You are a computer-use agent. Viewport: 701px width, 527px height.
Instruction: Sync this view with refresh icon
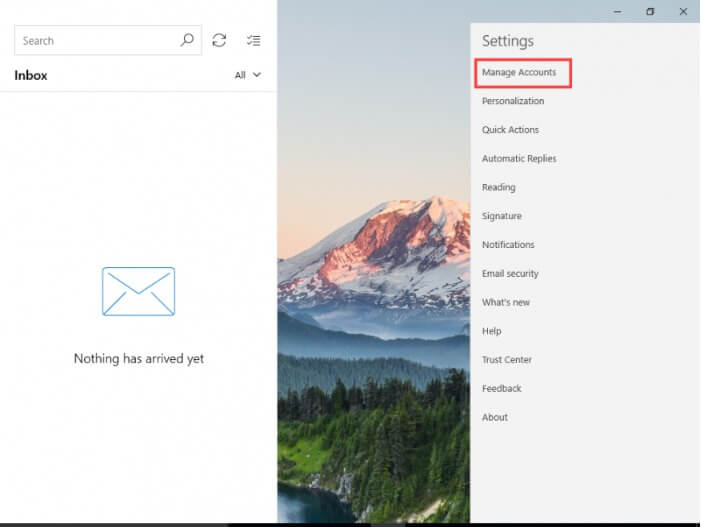click(x=219, y=40)
